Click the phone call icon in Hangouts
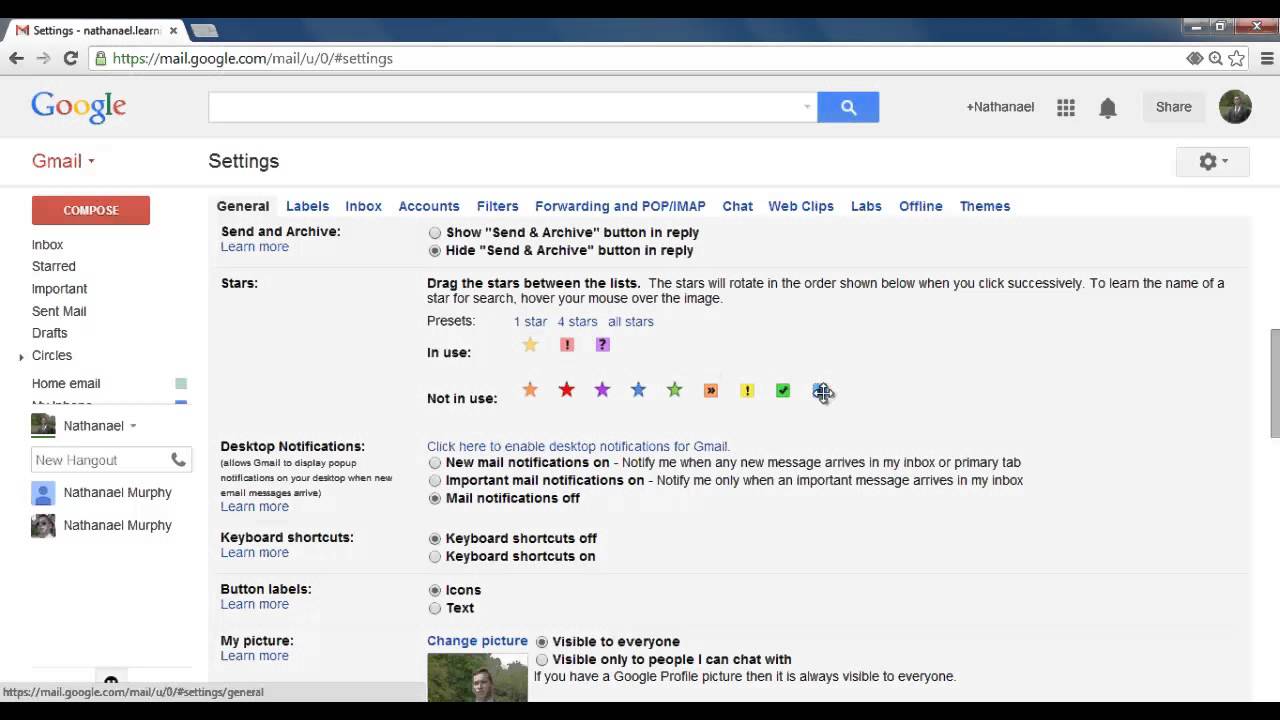Screen dimensions: 1280x720 point(178,460)
